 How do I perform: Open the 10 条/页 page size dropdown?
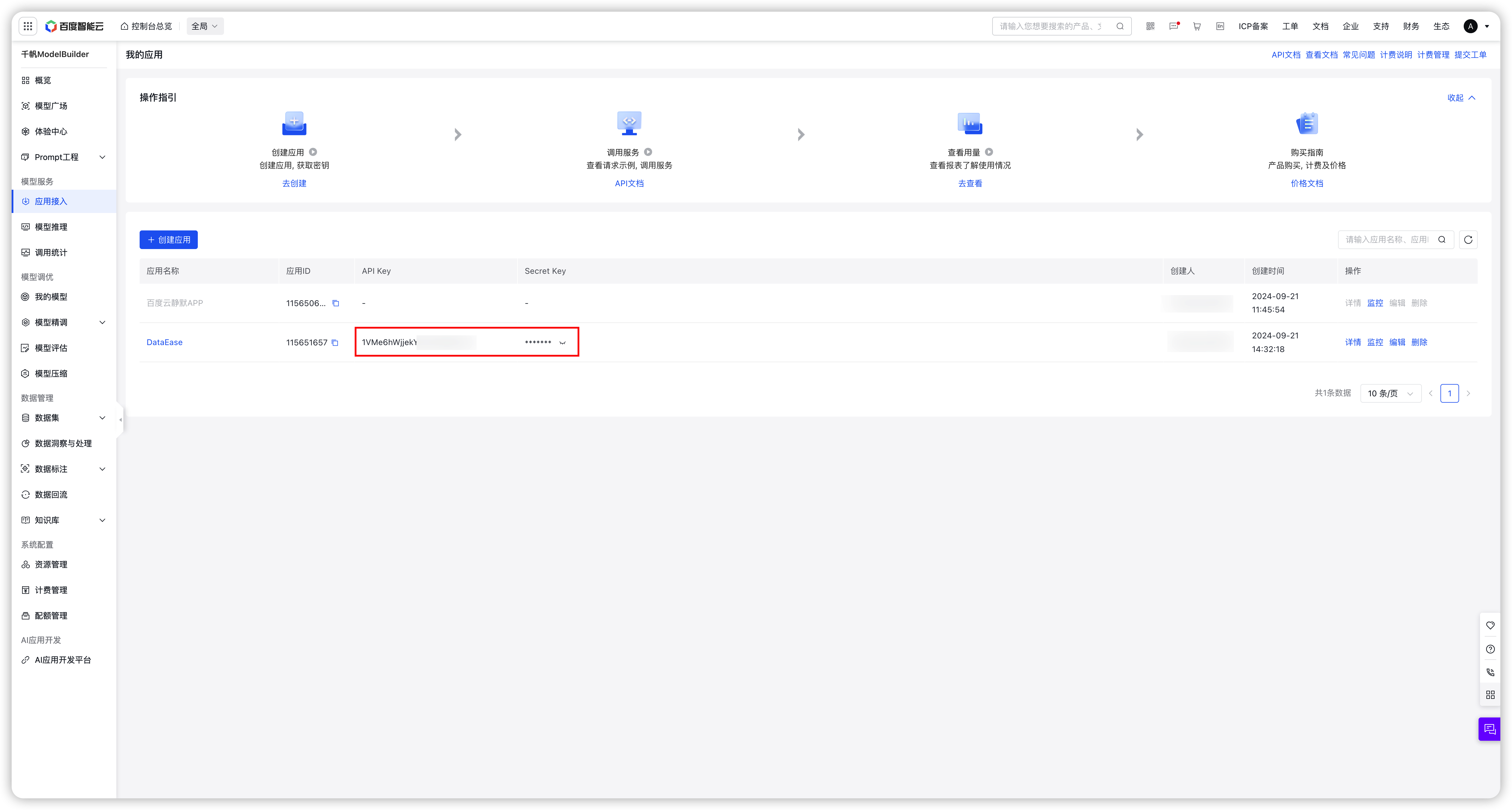[1390, 393]
